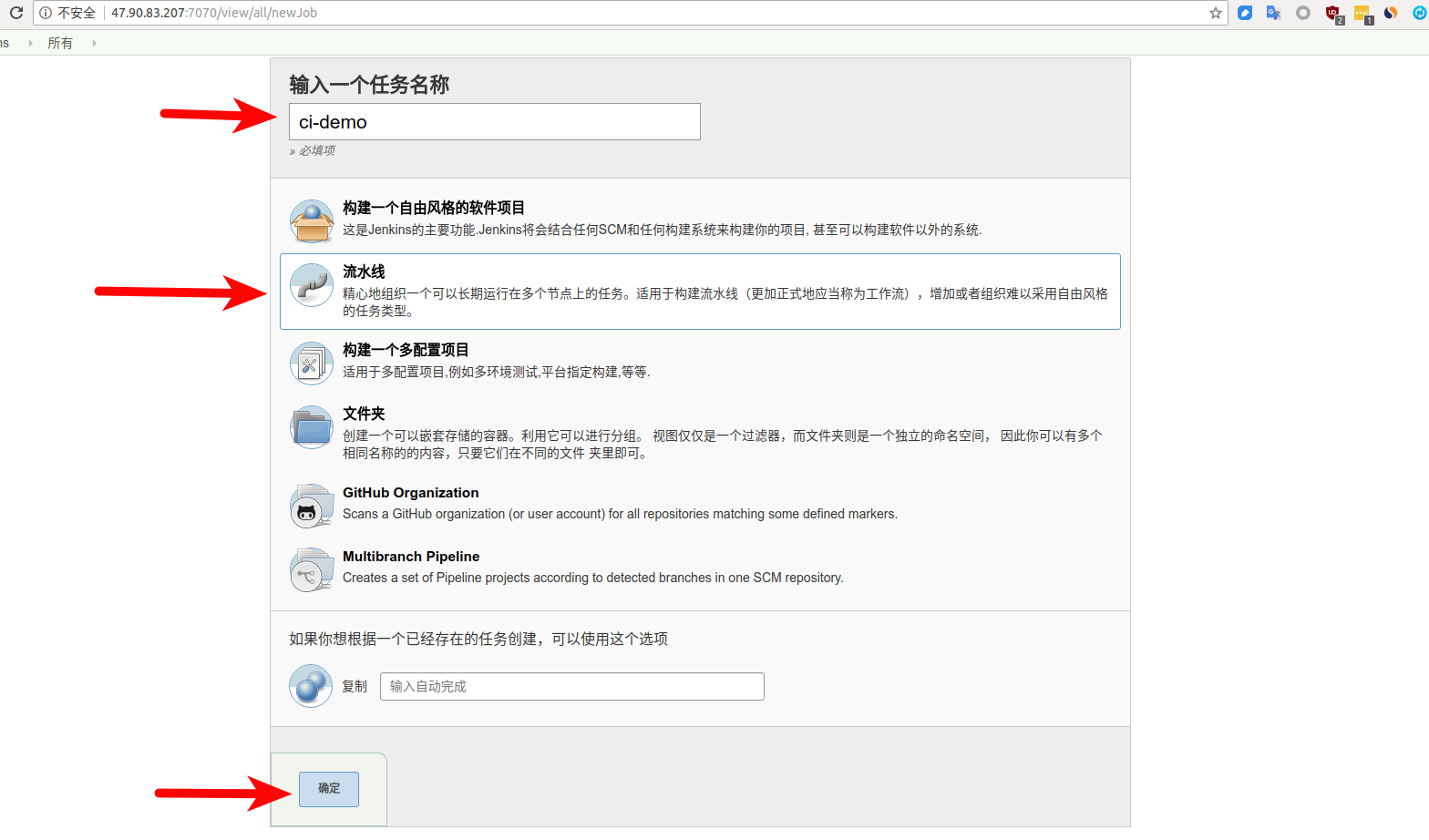Expand the chevron after the 所有 breadcrumb
The image size is (1429, 840).
(x=94, y=43)
